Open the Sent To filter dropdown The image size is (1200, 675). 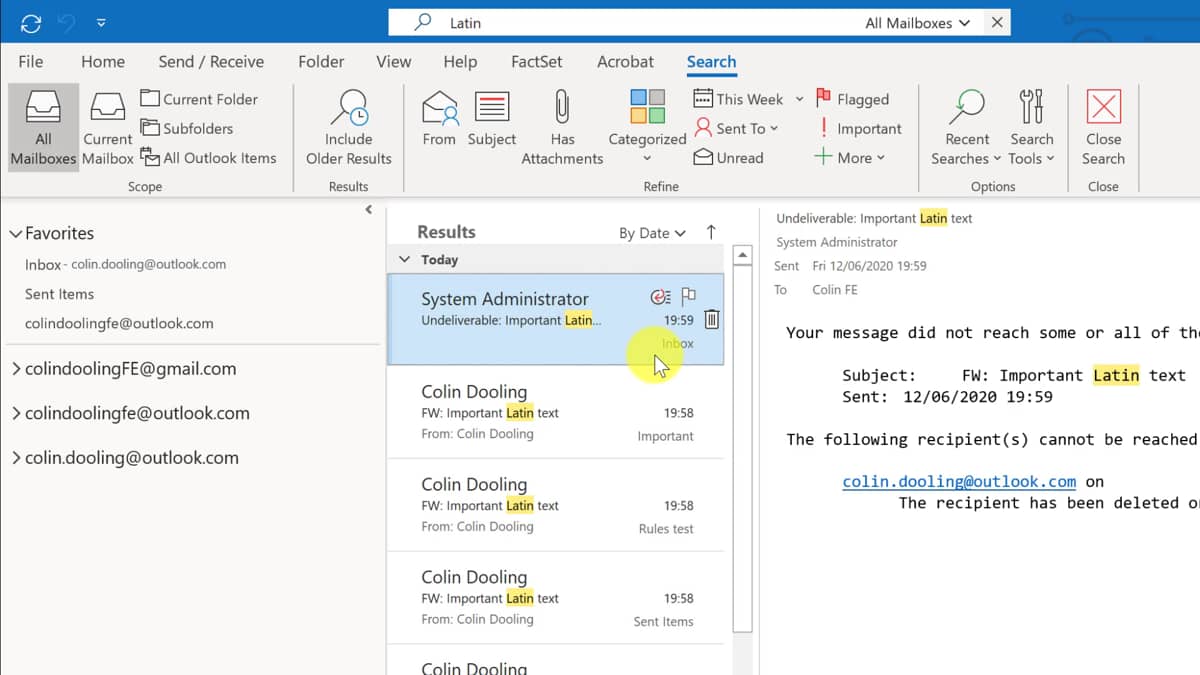[x=736, y=128]
